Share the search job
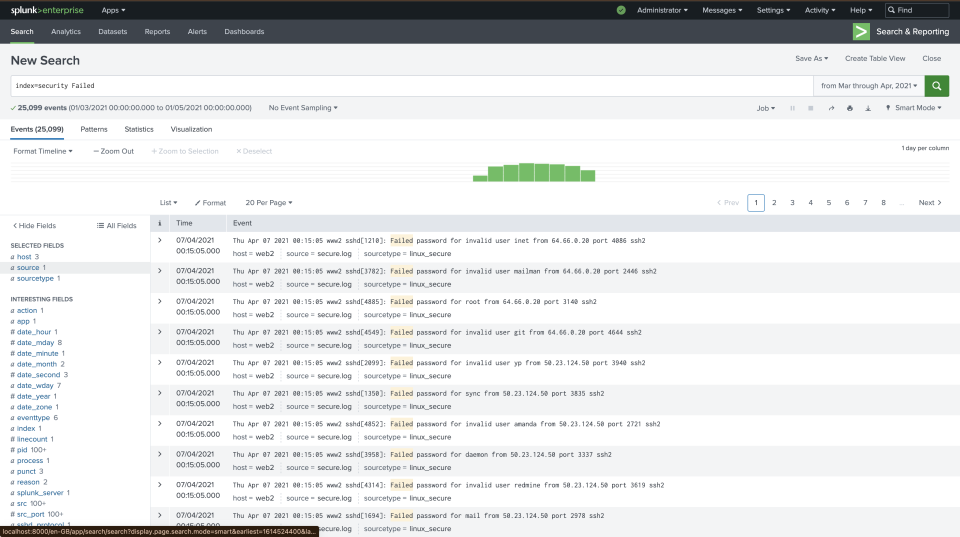 (831, 108)
